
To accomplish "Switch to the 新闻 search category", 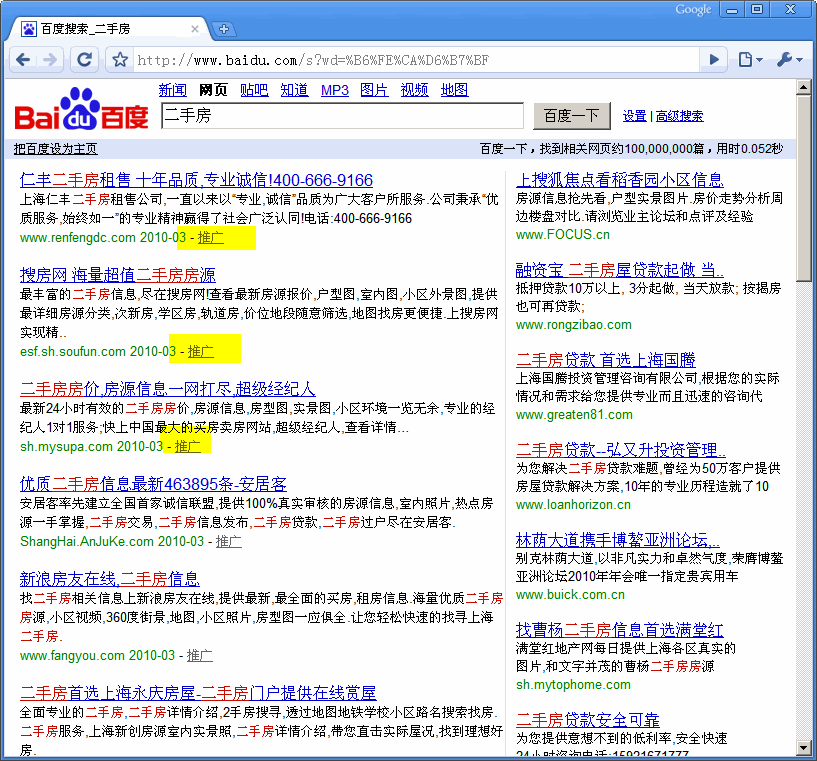I will (172, 90).
